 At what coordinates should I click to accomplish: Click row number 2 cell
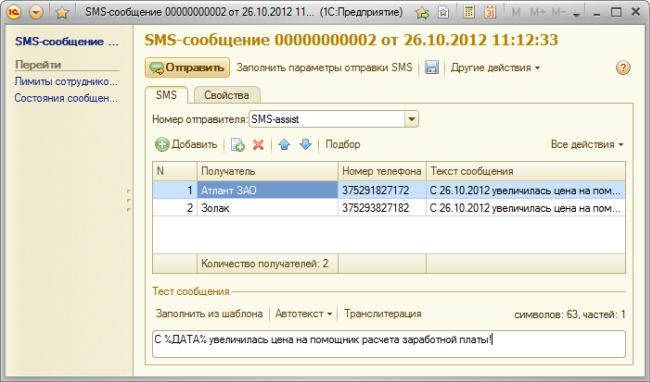[x=175, y=208]
